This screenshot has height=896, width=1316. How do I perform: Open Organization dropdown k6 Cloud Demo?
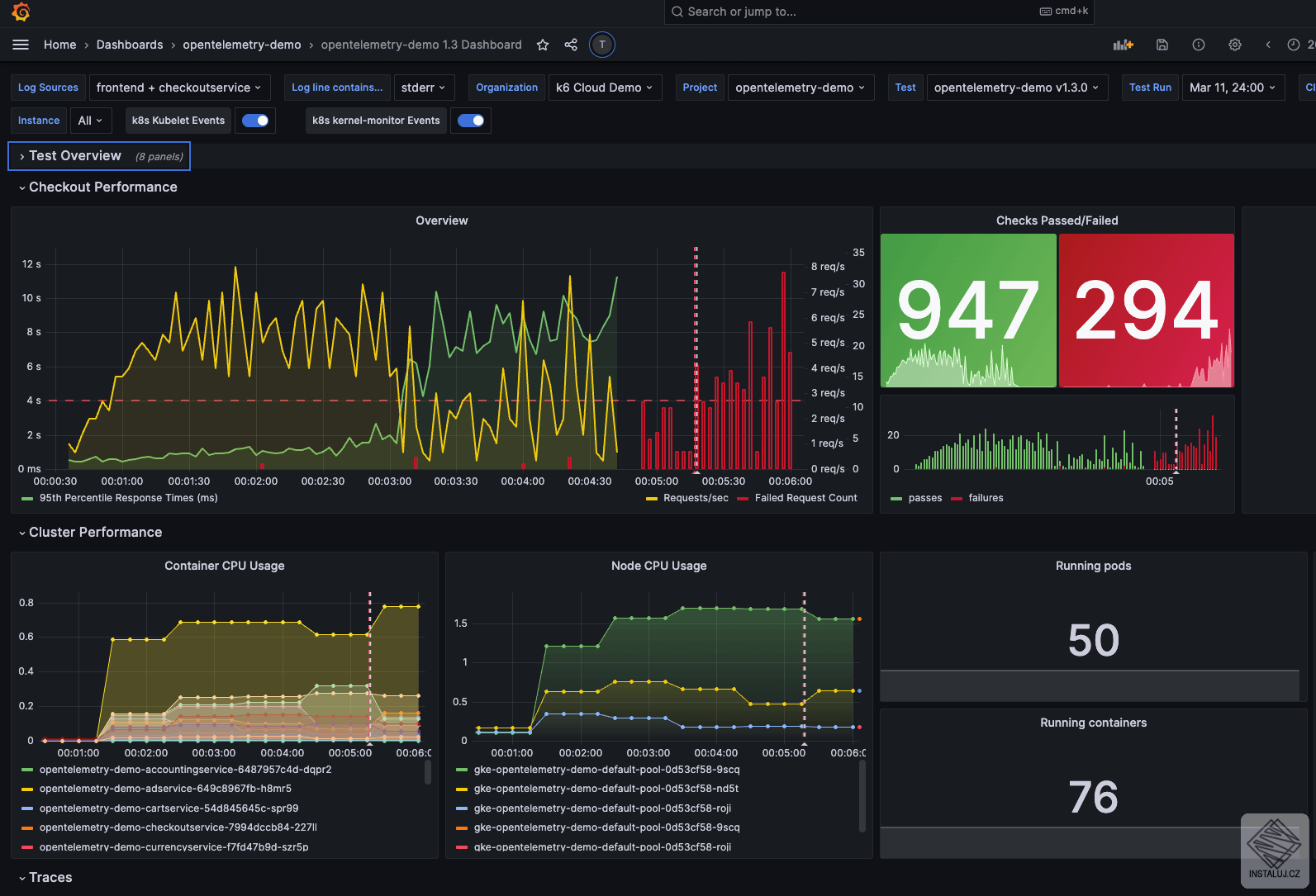click(x=605, y=88)
